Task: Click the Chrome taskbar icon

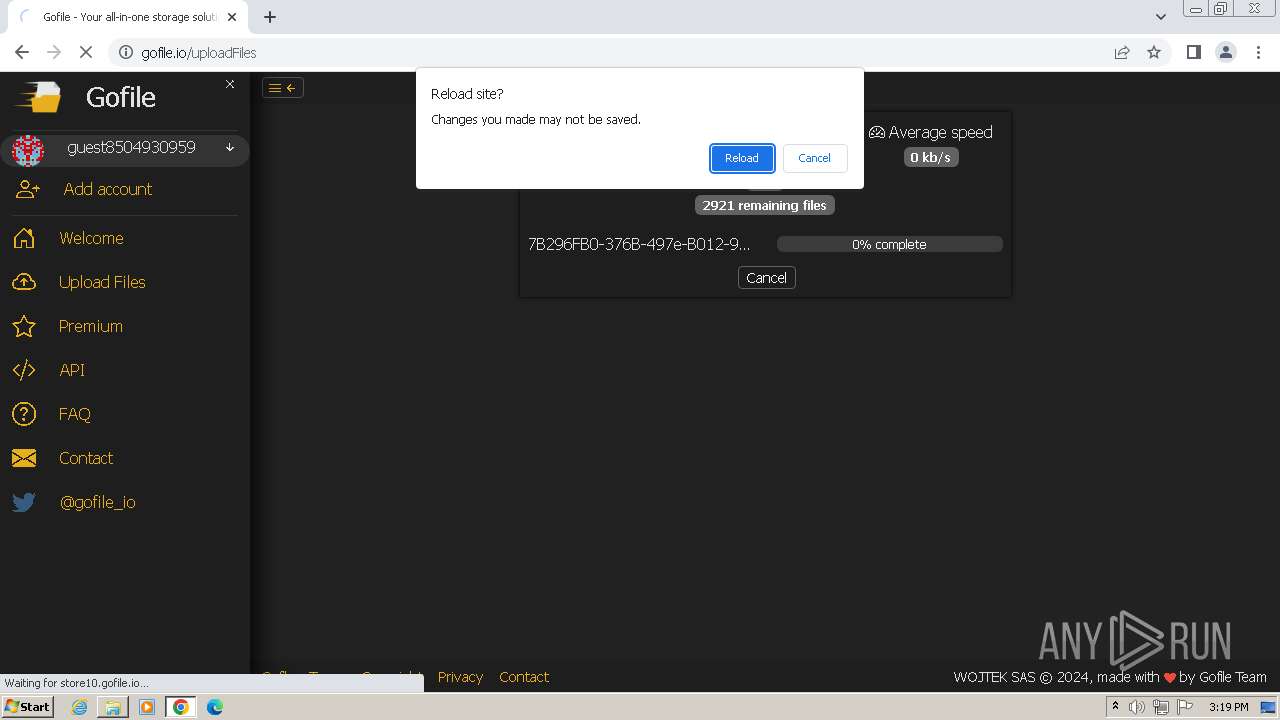Action: click(181, 707)
